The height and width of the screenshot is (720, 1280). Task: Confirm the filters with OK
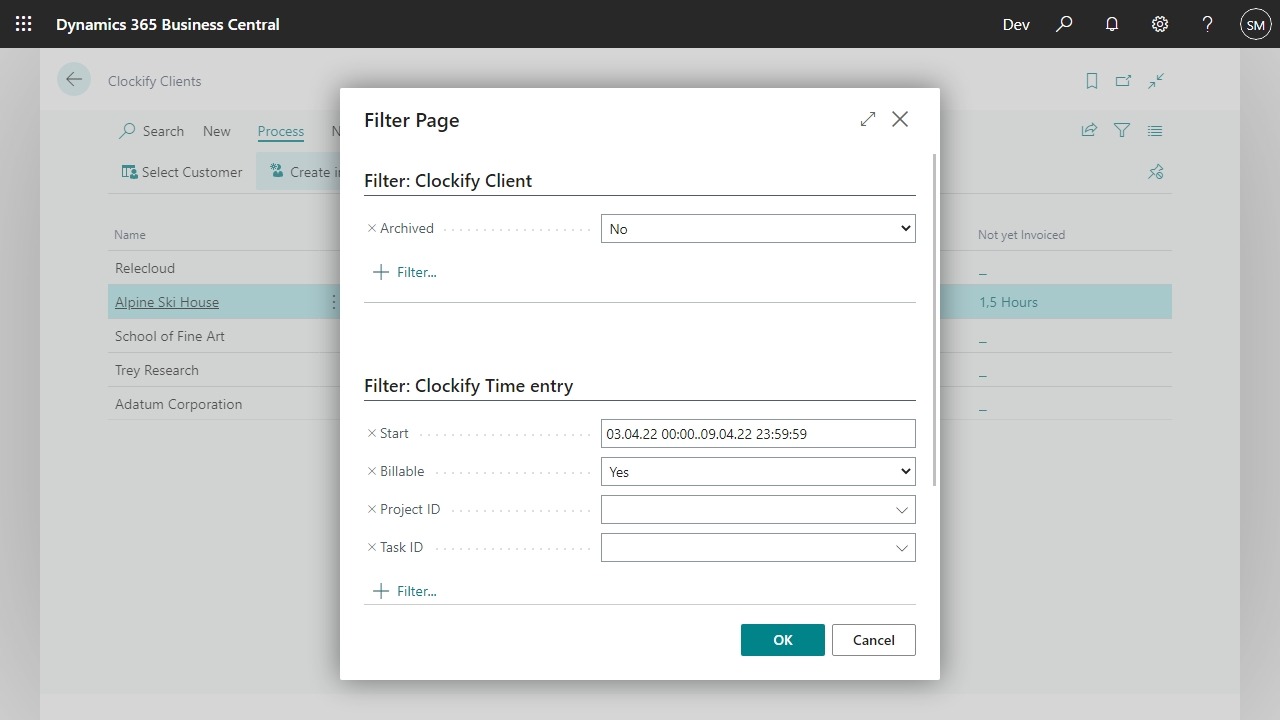(x=782, y=640)
